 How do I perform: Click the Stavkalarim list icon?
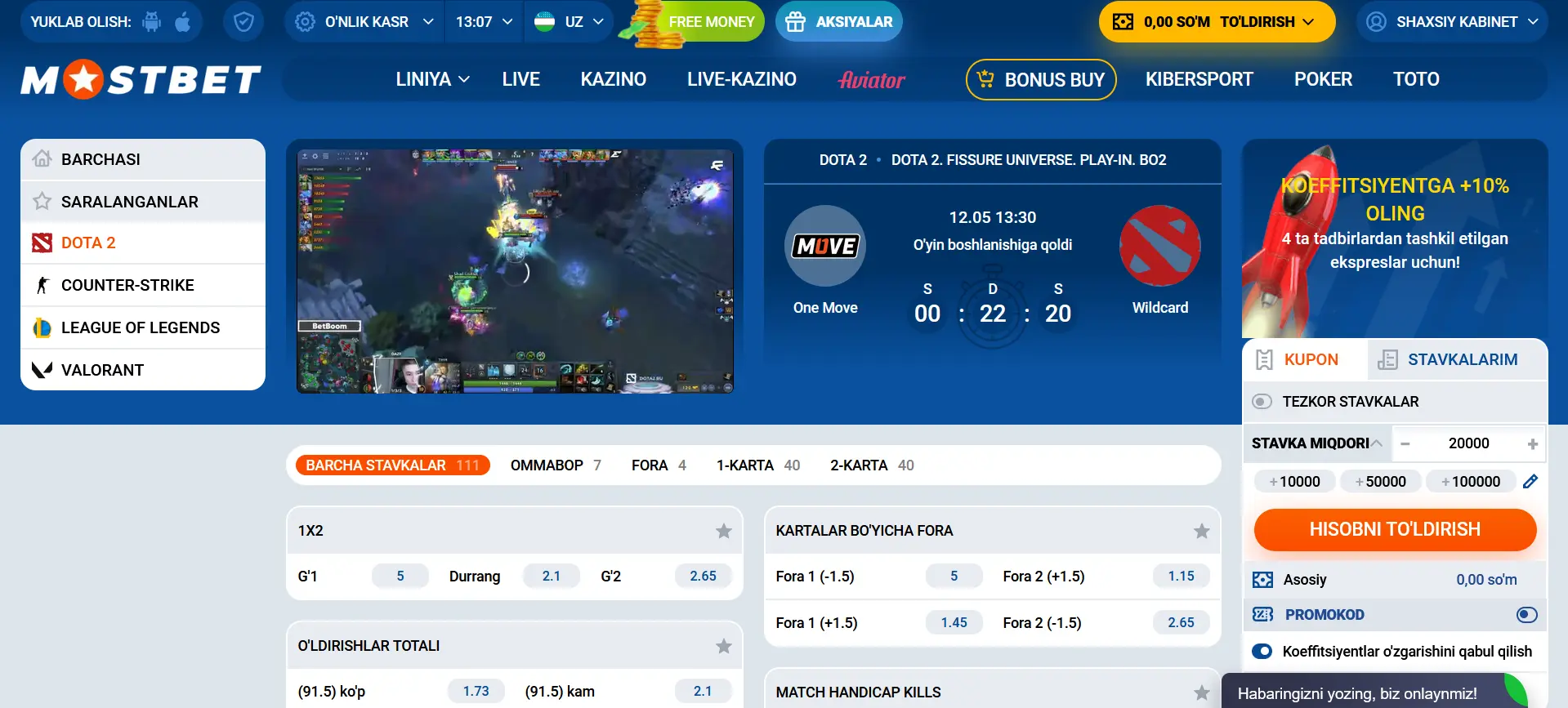[1387, 360]
